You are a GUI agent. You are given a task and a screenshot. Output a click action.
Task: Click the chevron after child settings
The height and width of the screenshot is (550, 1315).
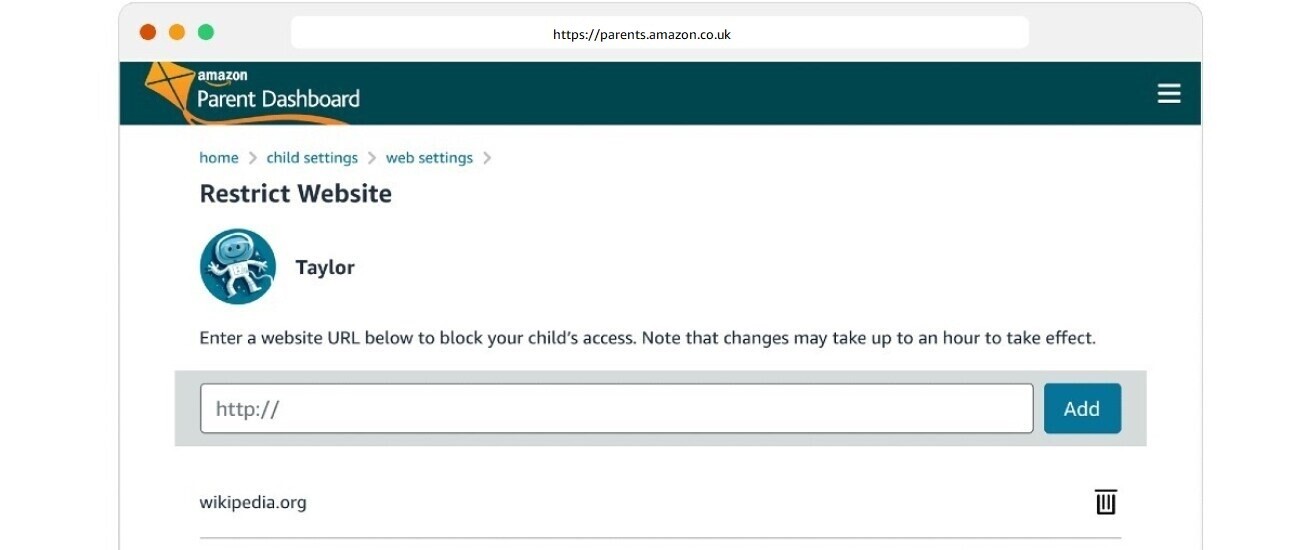click(x=372, y=158)
